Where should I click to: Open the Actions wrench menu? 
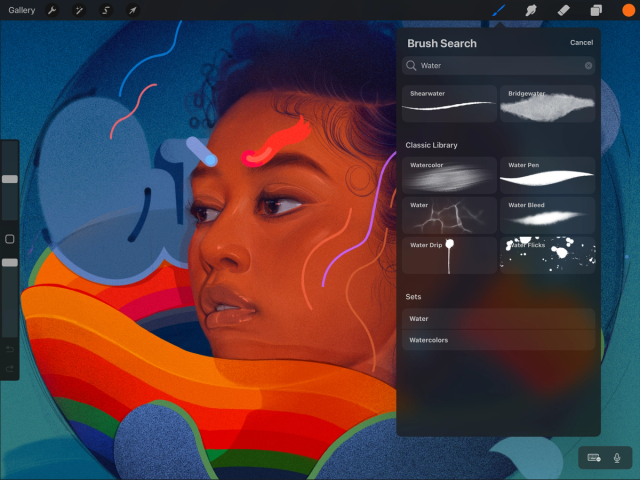(52, 10)
